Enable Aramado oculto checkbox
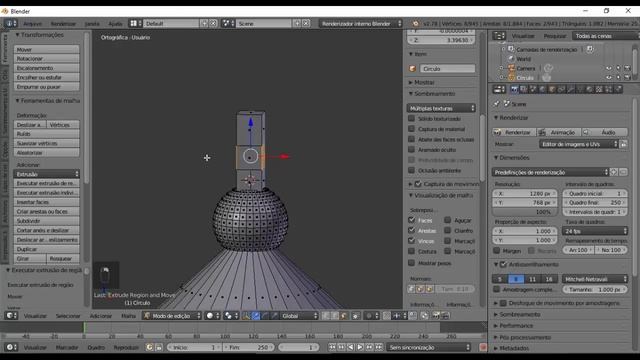Viewport: 640px width, 360px height. tap(411, 149)
